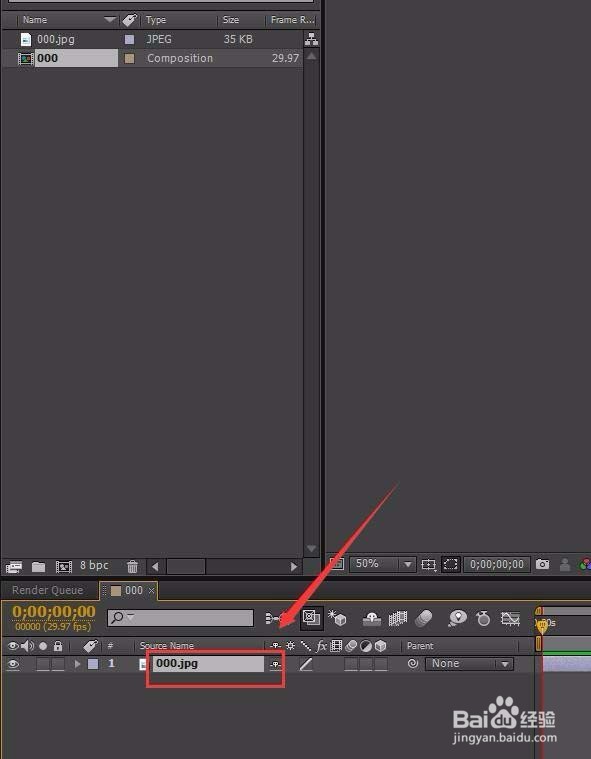Click the Effect fx switch column header
The height and width of the screenshot is (759, 591).
[321, 646]
